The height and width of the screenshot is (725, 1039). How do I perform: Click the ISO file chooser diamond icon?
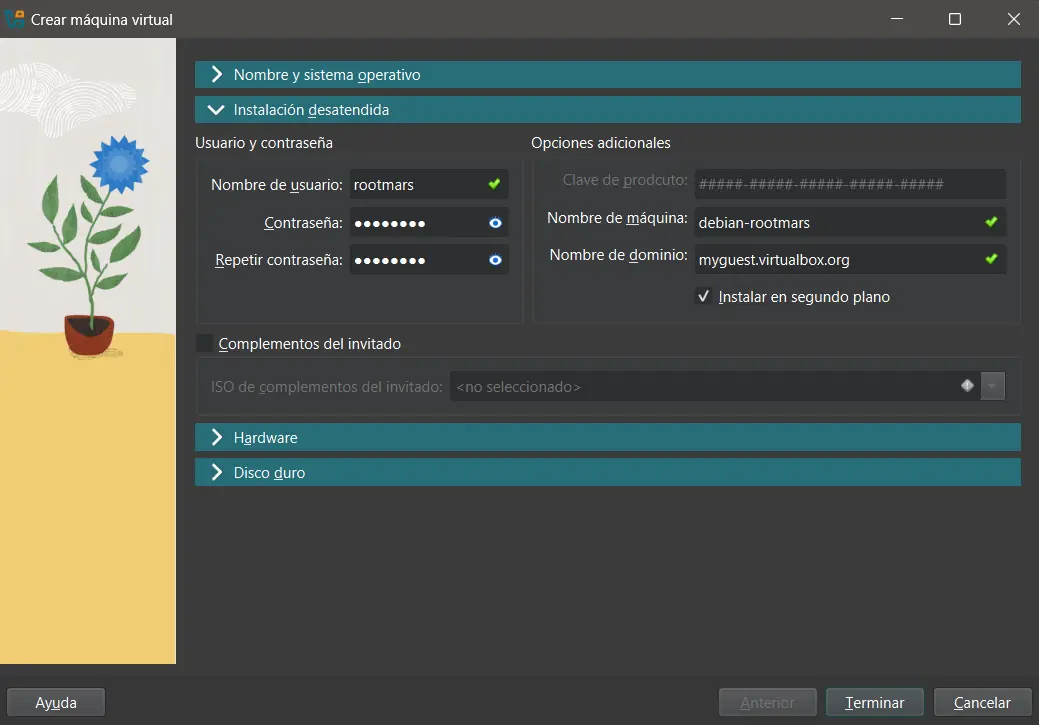(x=967, y=385)
